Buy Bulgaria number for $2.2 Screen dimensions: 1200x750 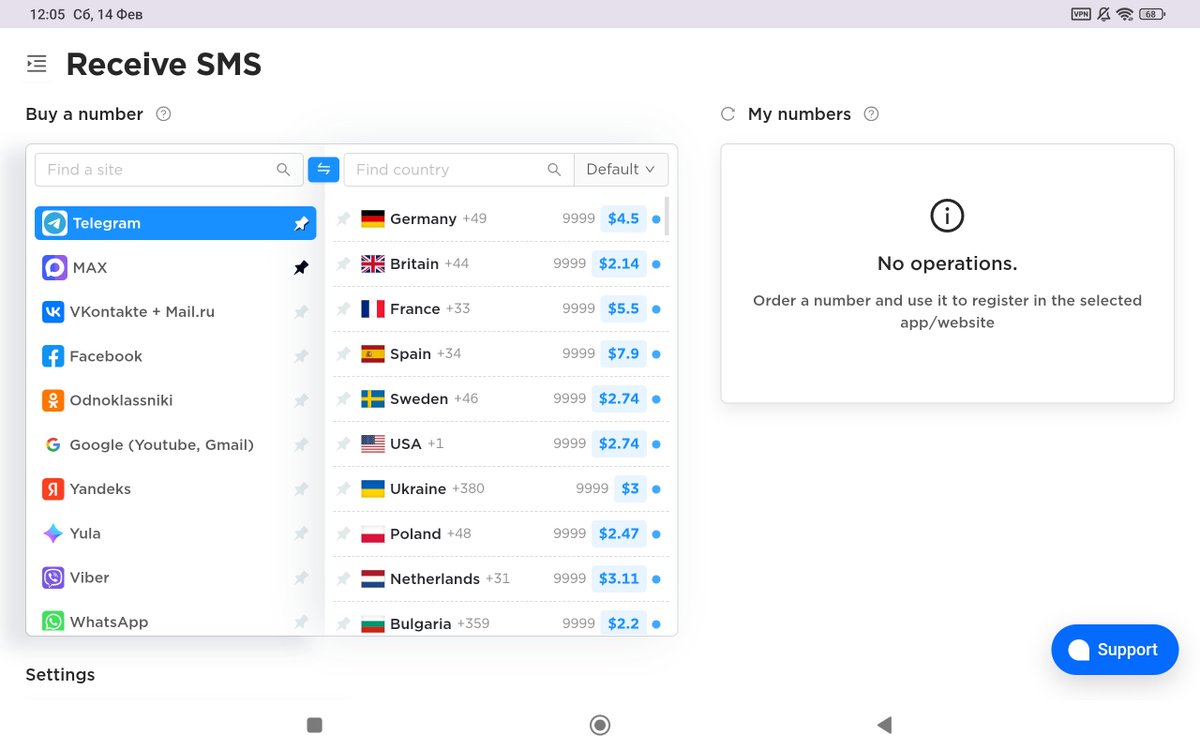(x=623, y=623)
